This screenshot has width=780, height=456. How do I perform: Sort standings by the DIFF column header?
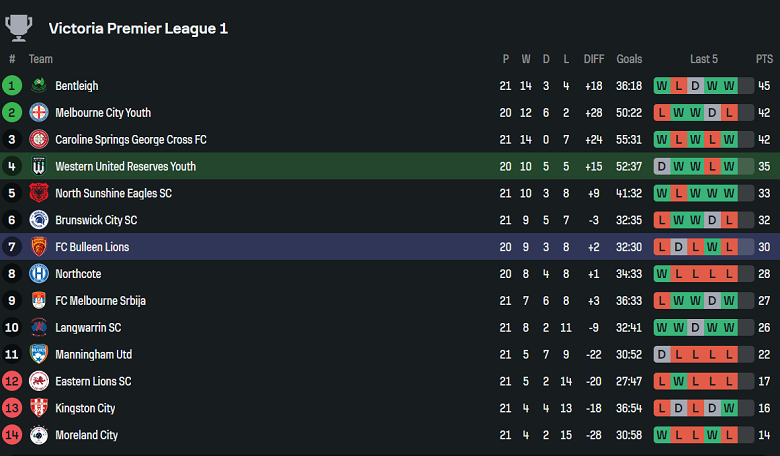[594, 59]
